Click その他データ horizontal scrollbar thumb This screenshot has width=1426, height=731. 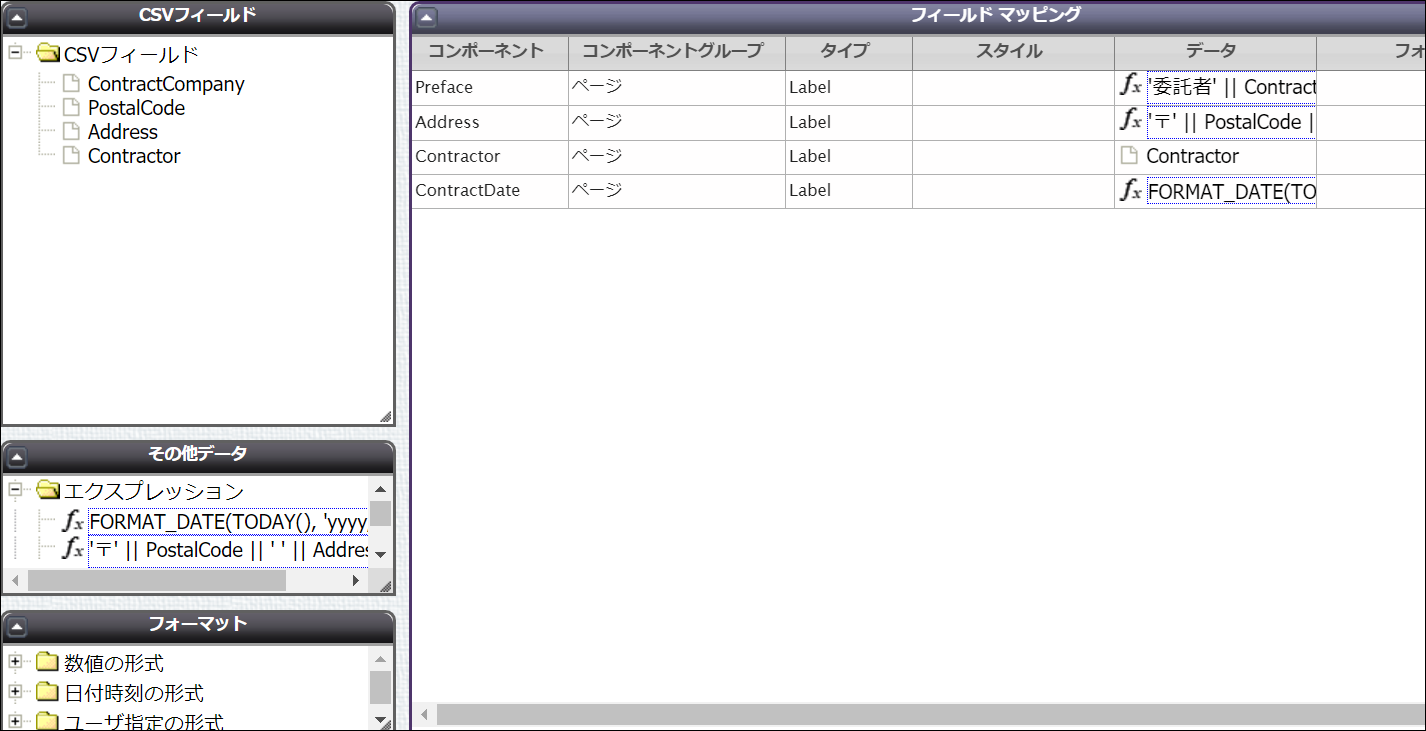pos(157,580)
